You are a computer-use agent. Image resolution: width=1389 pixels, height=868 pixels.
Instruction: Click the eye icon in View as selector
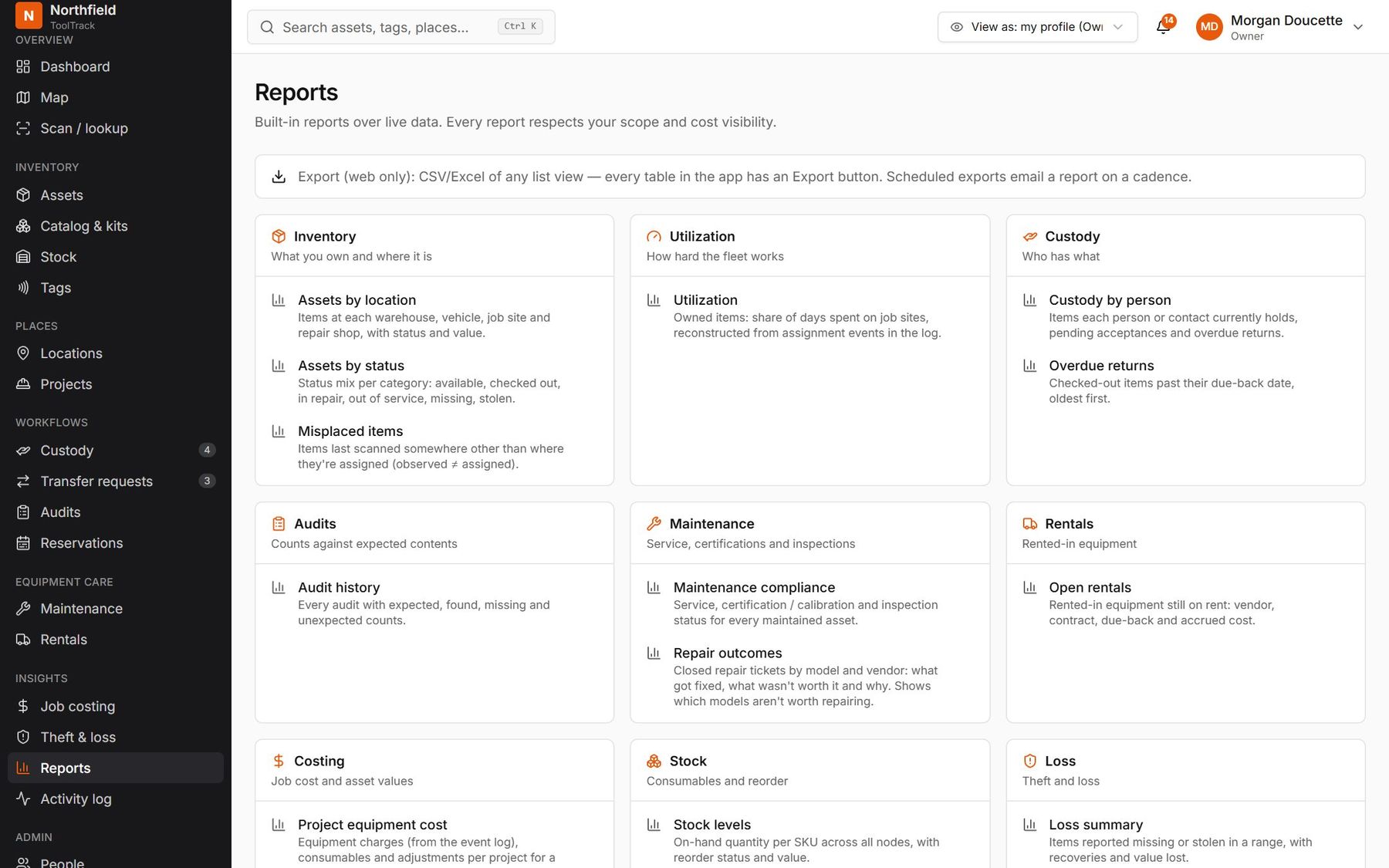tap(957, 27)
